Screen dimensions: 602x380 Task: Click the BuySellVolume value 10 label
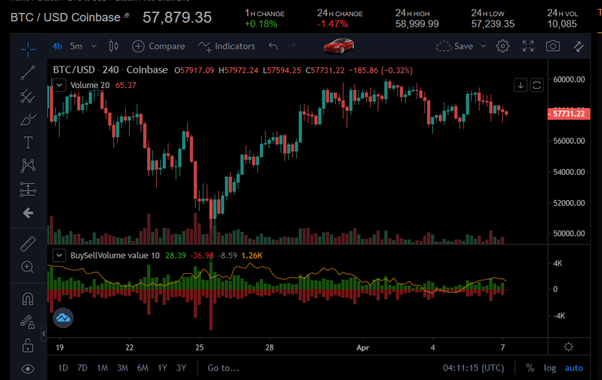pyautogui.click(x=115, y=255)
